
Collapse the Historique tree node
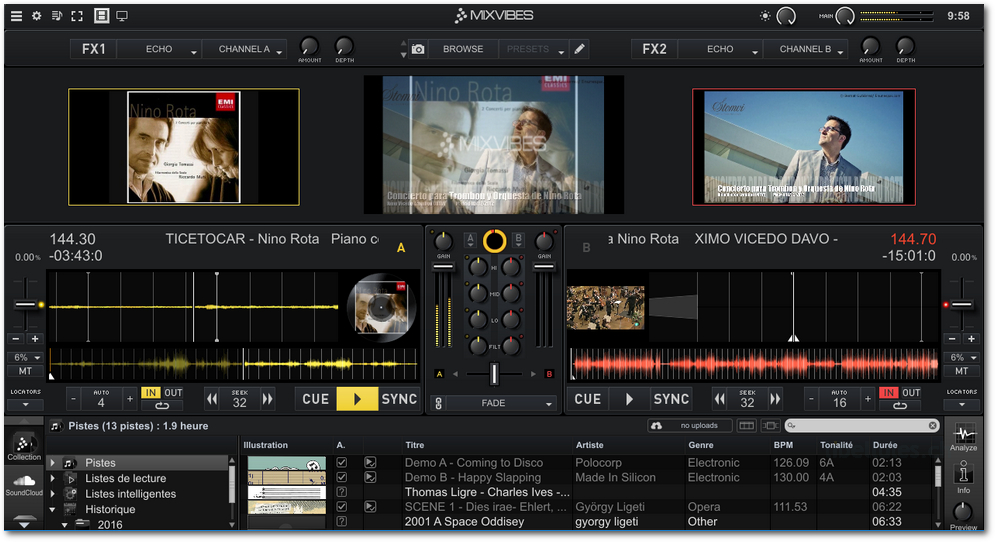tap(53, 509)
